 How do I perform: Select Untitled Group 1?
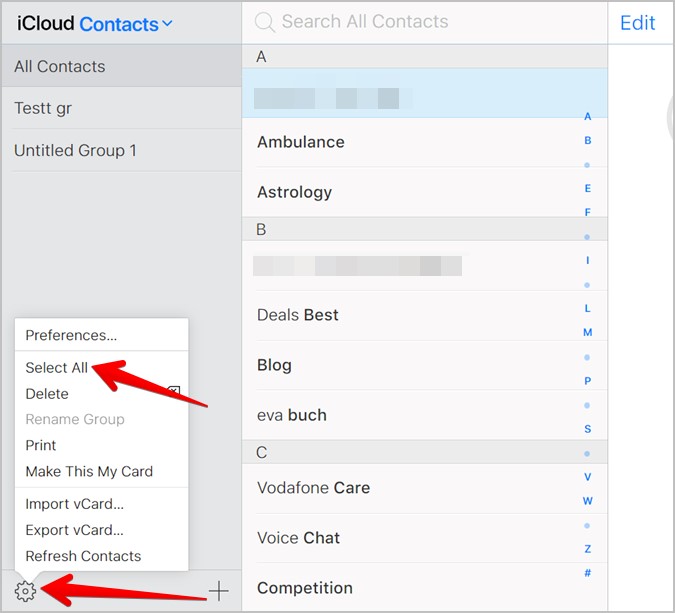(121, 150)
